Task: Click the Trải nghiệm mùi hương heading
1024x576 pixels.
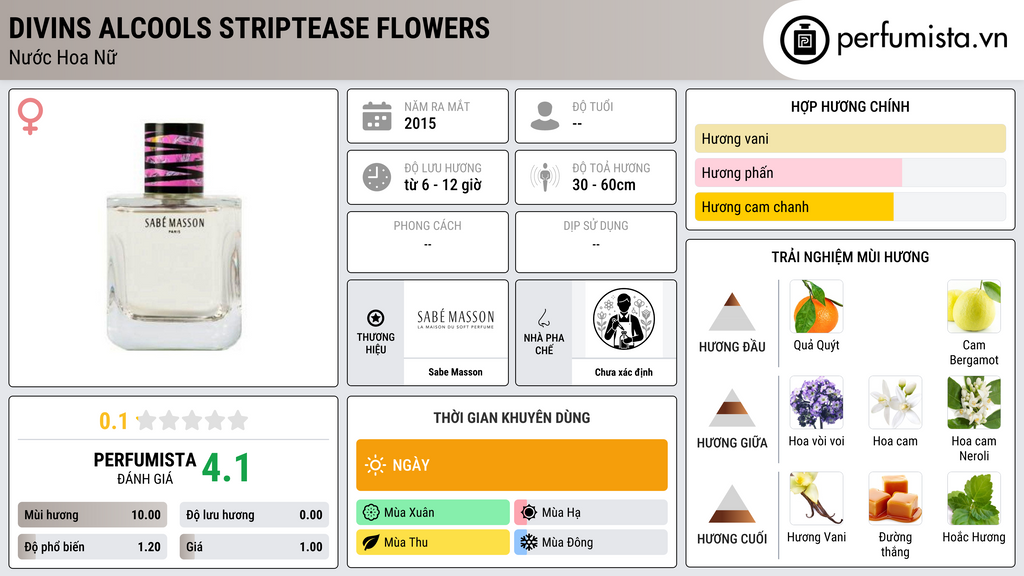Action: tap(850, 257)
